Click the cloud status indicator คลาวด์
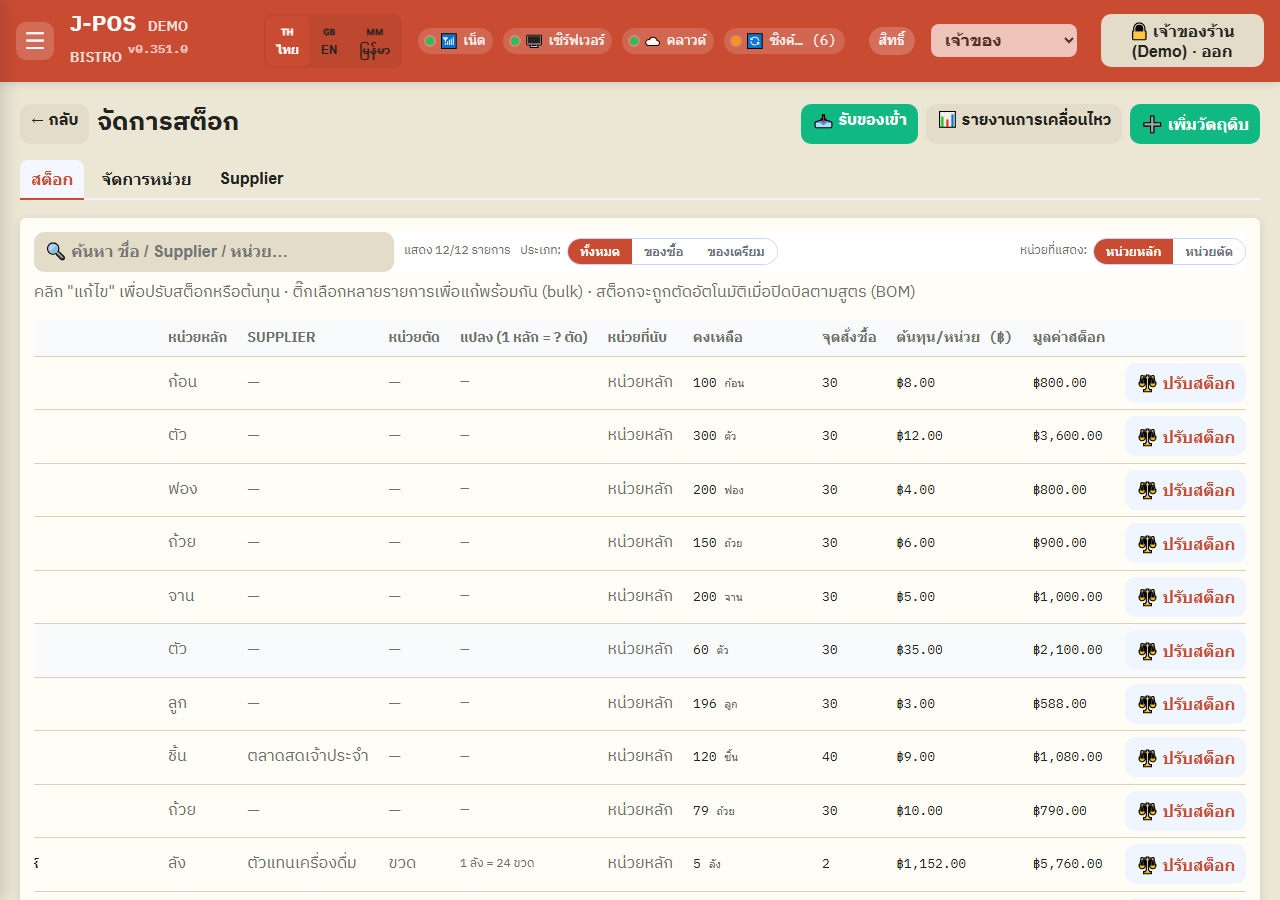This screenshot has height=900, width=1280. (x=668, y=41)
